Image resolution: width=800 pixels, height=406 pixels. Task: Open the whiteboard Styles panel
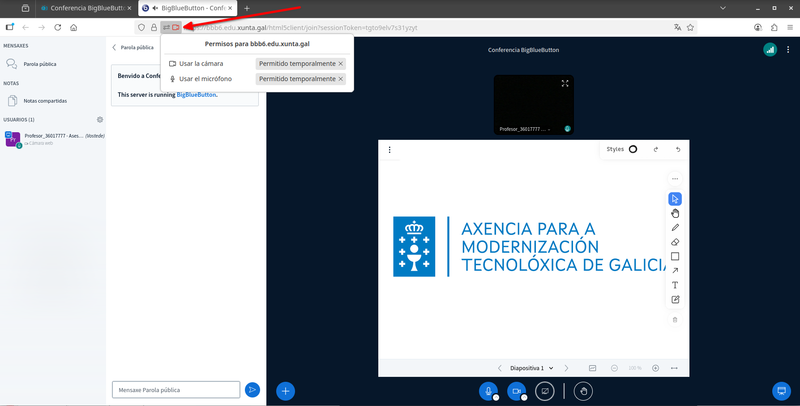pos(622,149)
